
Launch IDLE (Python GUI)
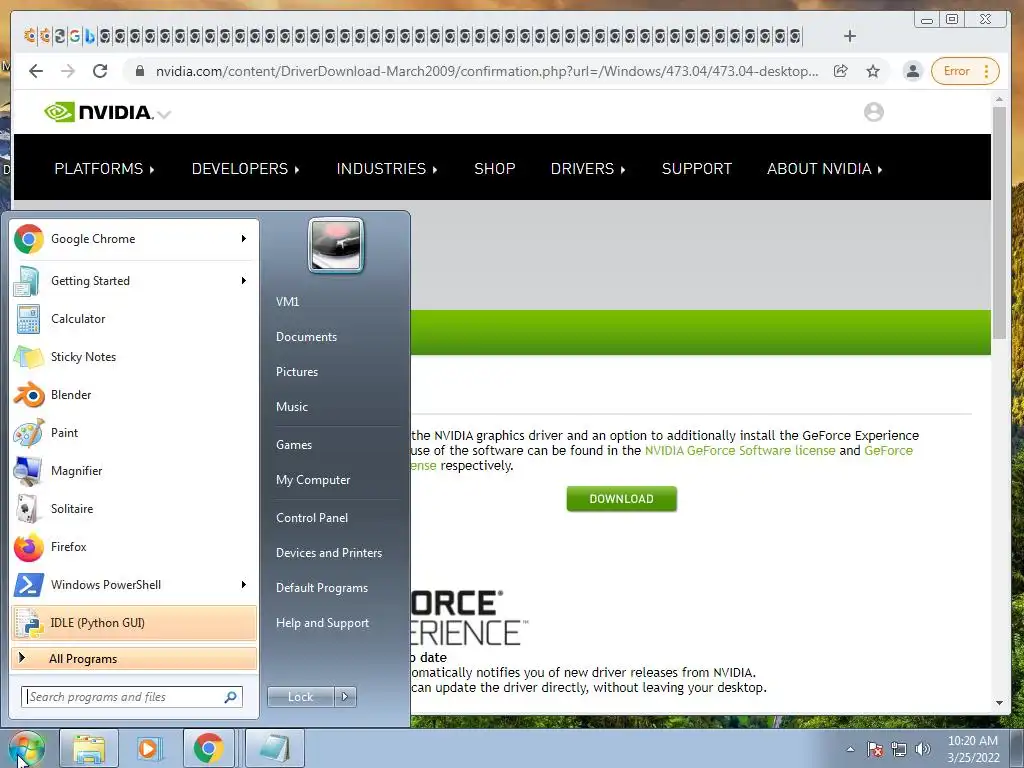pos(134,622)
